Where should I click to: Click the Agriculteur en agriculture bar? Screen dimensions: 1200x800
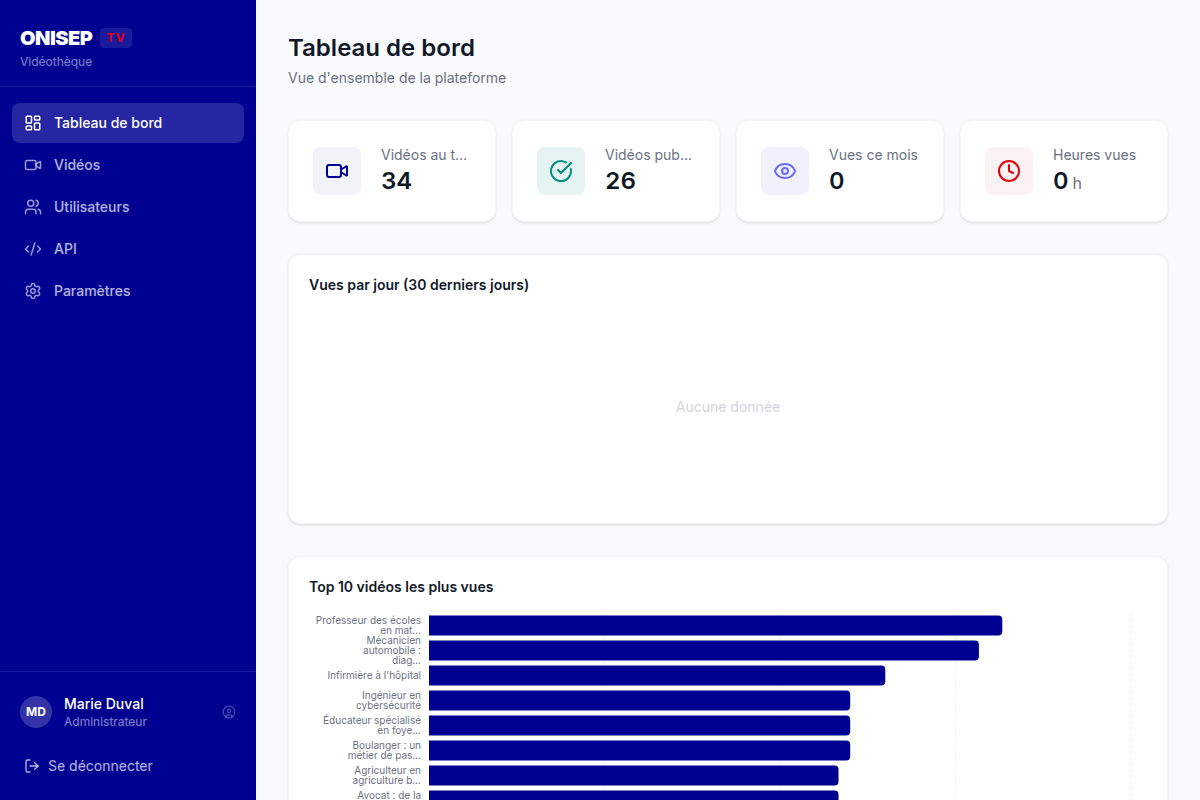(x=633, y=775)
